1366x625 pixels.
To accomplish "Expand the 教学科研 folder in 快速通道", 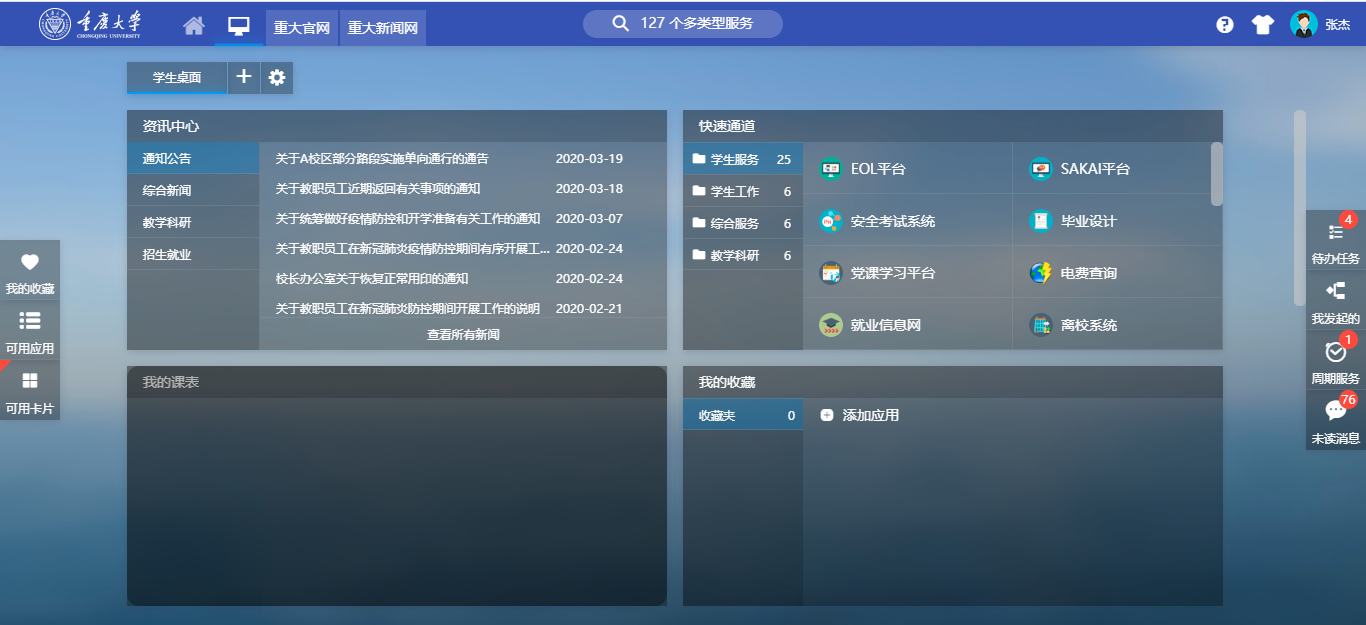I will pyautogui.click(x=741, y=255).
